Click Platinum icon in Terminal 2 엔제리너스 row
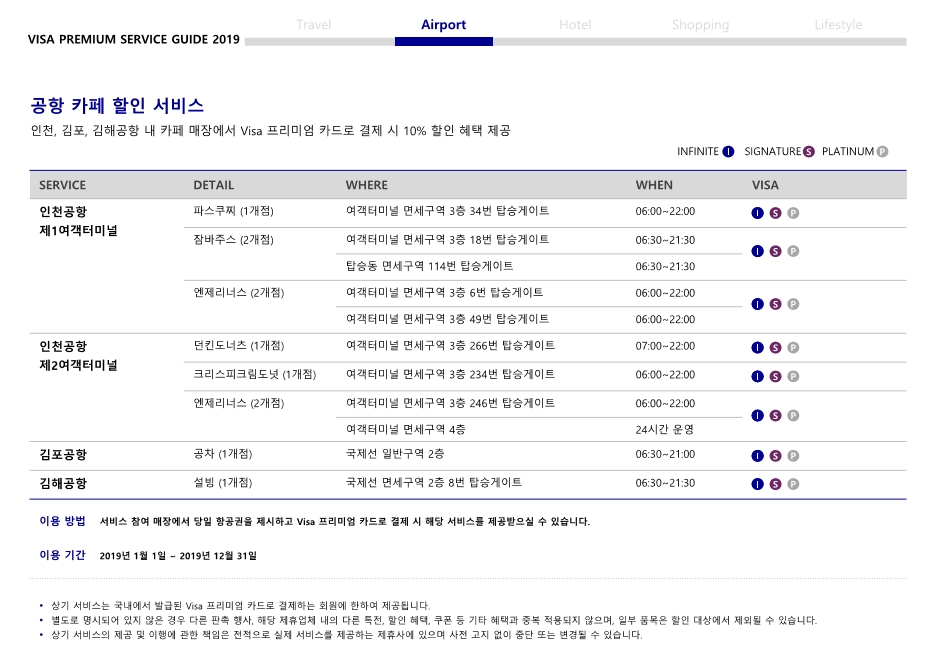Viewport: 935px width, 662px height. click(793, 416)
